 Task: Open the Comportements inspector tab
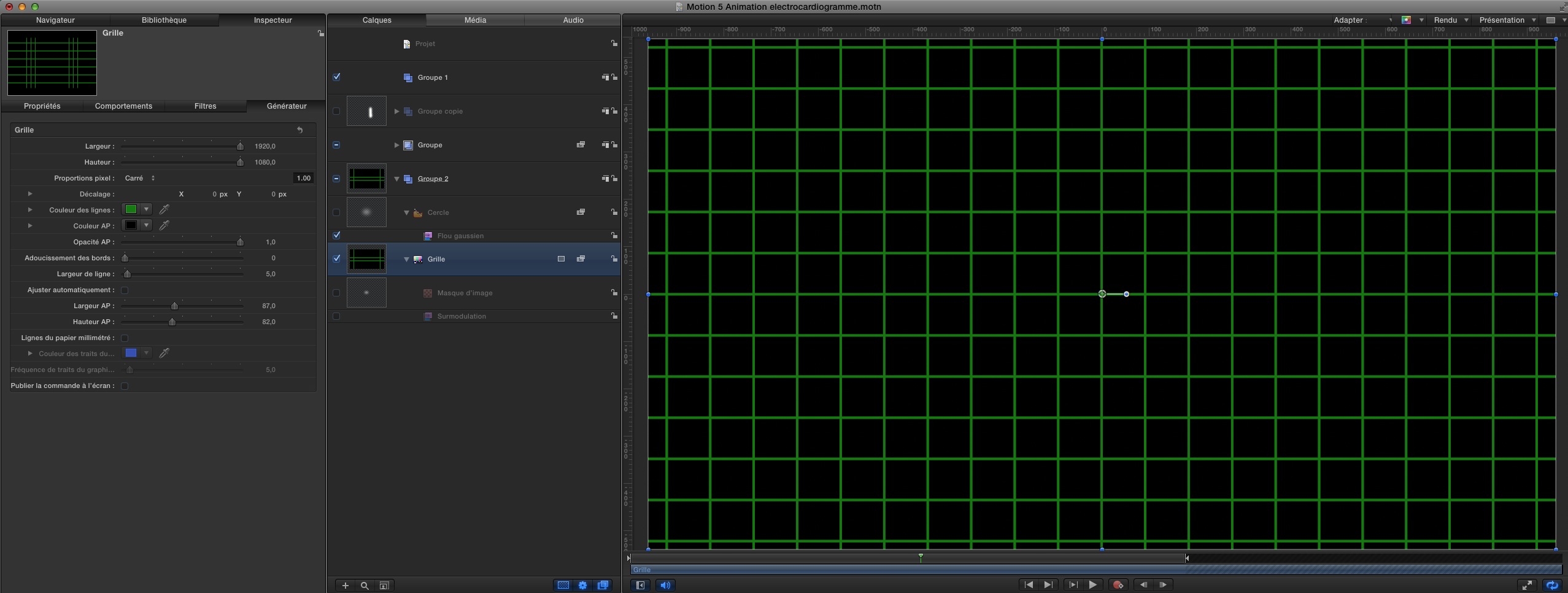(x=123, y=106)
